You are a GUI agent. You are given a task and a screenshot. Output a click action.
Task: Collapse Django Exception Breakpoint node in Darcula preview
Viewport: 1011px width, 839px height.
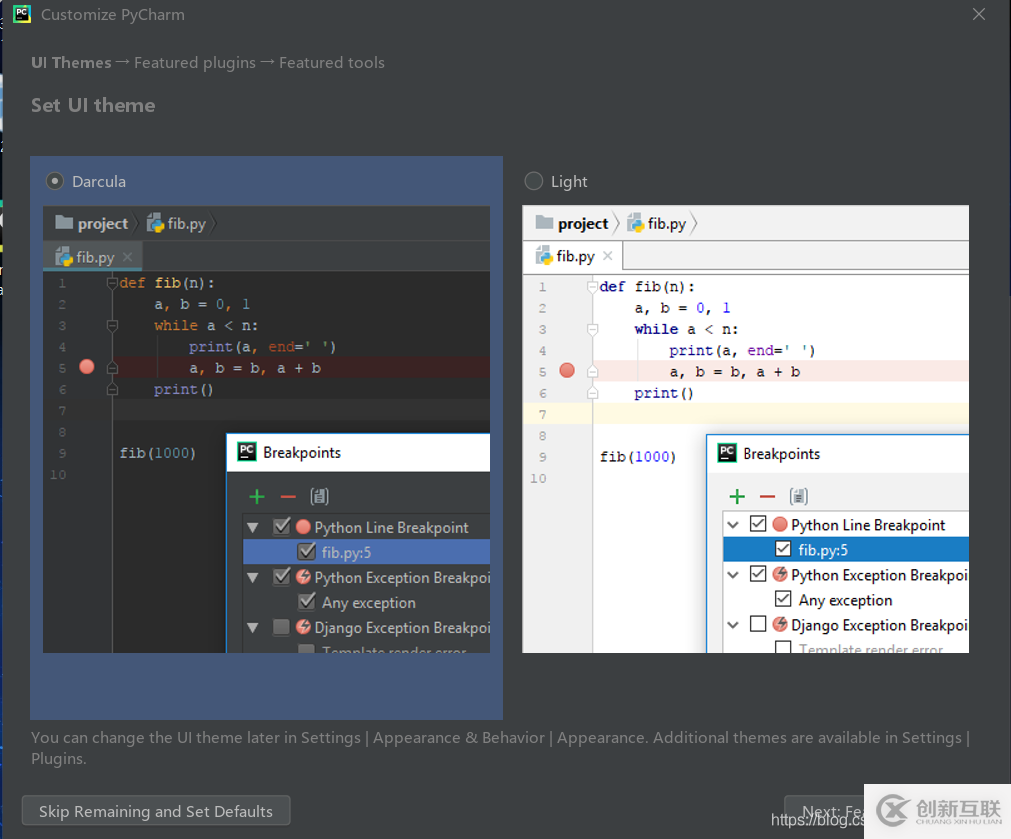[x=253, y=627]
